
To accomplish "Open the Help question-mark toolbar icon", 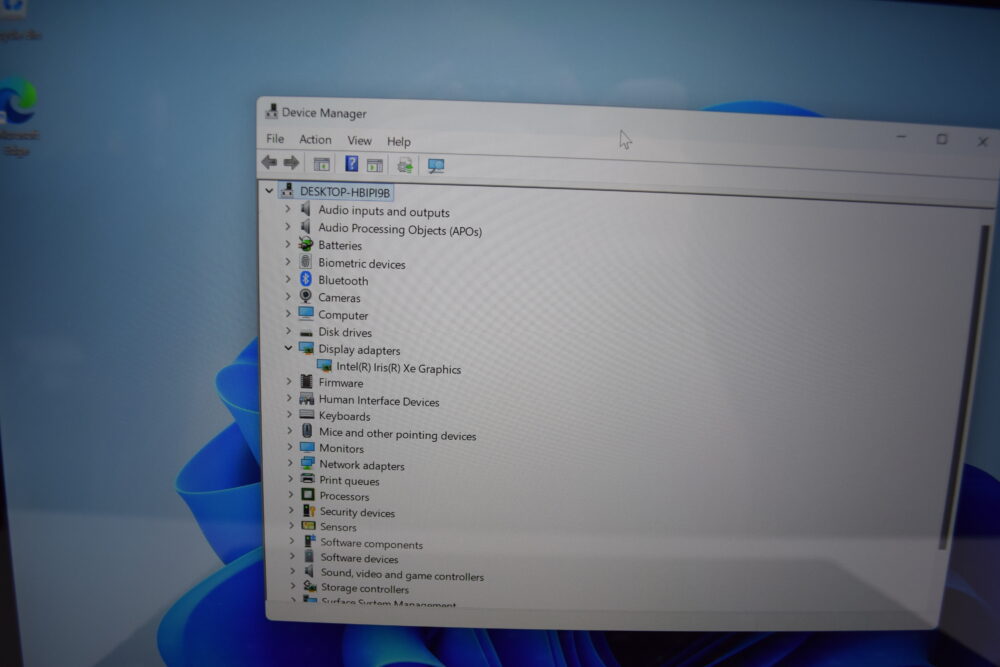I will 351,164.
